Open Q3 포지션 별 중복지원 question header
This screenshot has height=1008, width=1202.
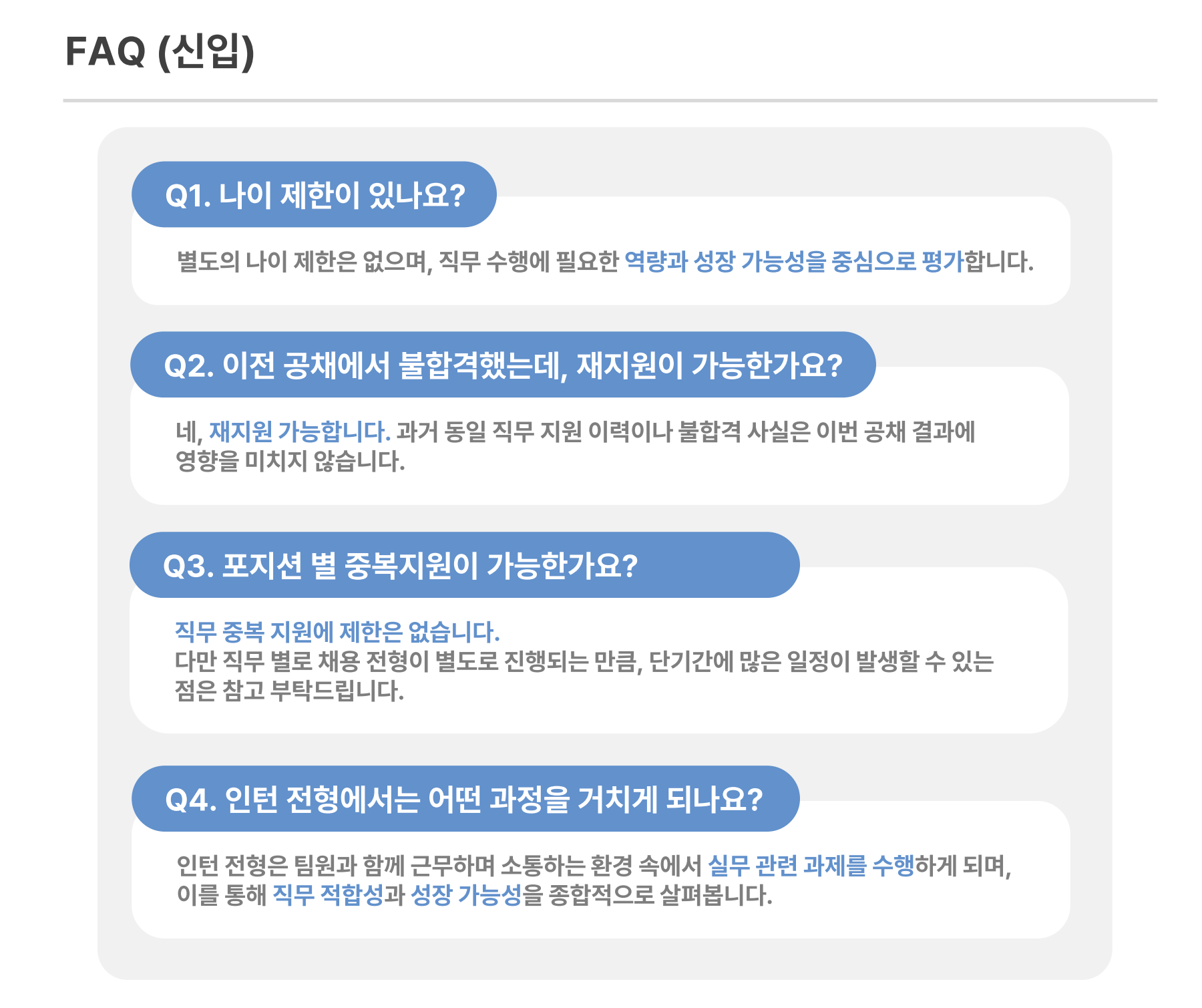(x=465, y=565)
